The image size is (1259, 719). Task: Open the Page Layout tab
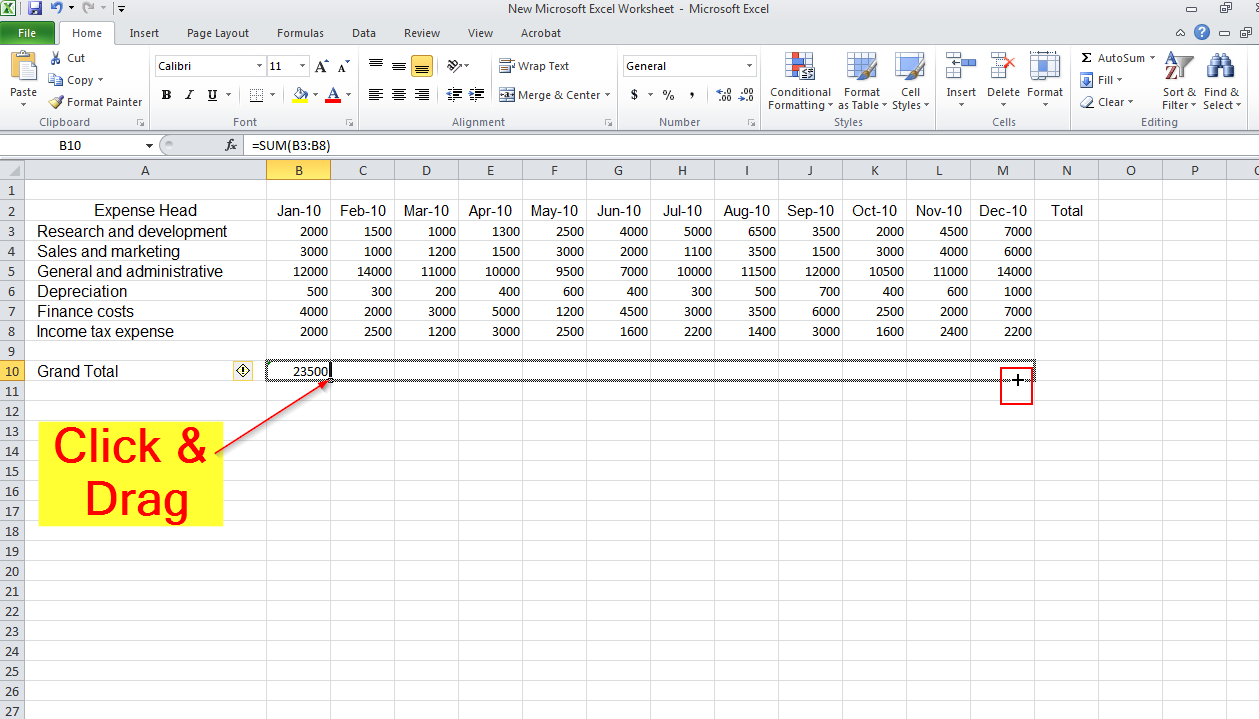click(x=218, y=33)
